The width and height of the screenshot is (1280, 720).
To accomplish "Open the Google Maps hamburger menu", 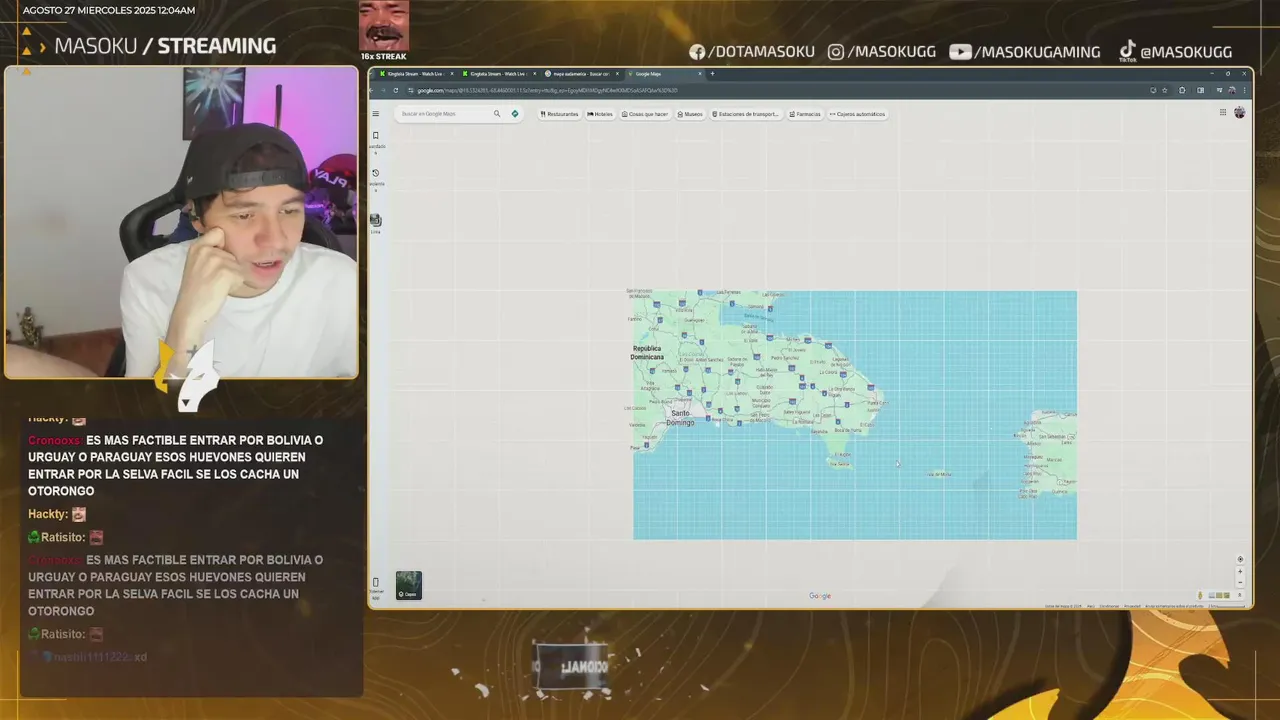I will (x=376, y=114).
